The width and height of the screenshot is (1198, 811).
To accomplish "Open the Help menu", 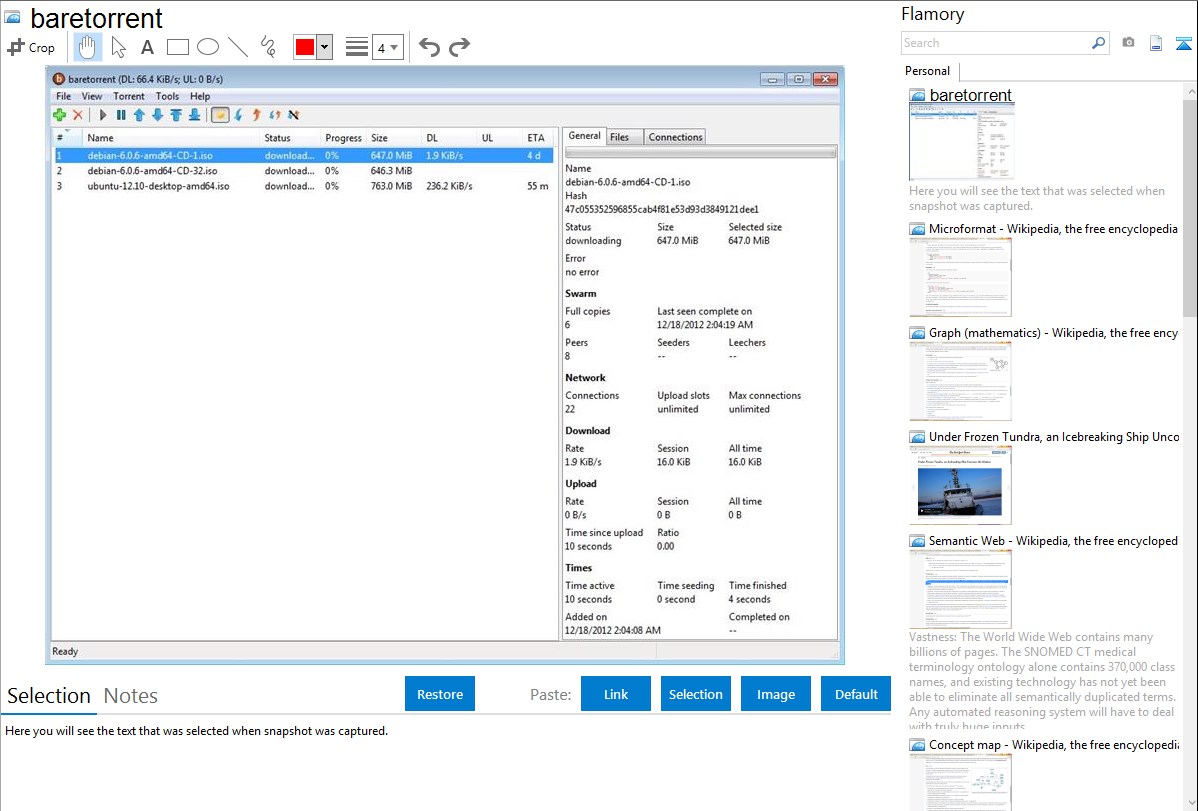I will coord(200,96).
